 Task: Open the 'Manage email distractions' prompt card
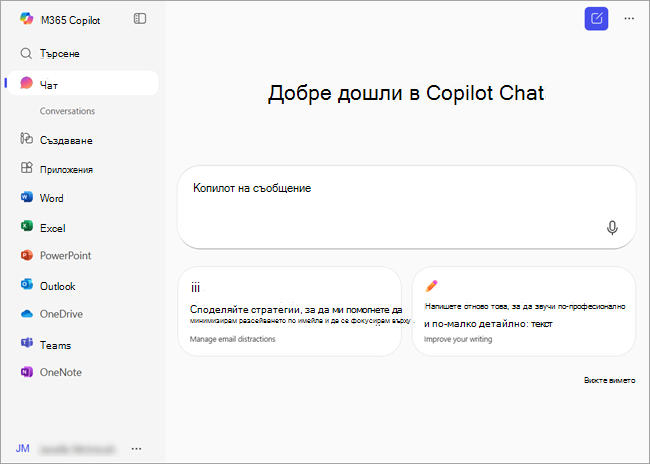coord(289,311)
